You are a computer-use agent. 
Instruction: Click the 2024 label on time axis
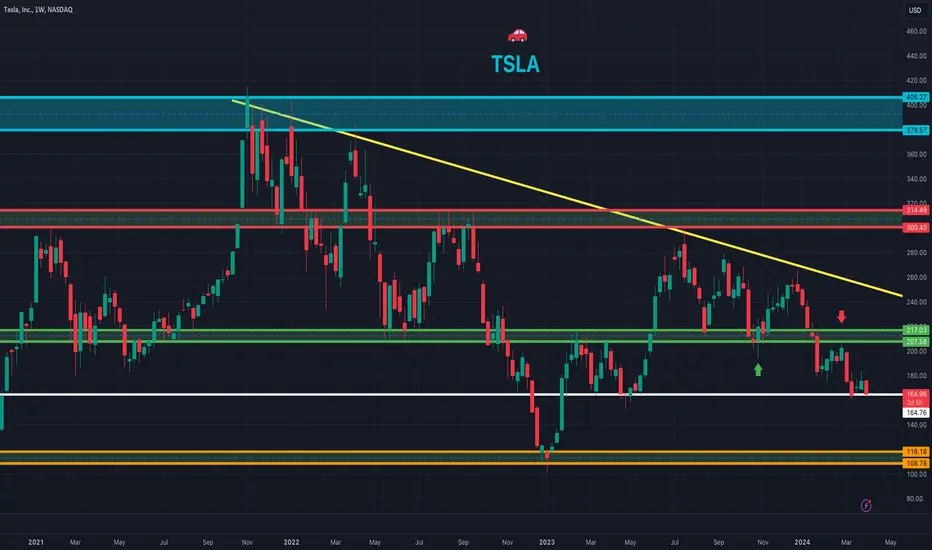[x=802, y=542]
